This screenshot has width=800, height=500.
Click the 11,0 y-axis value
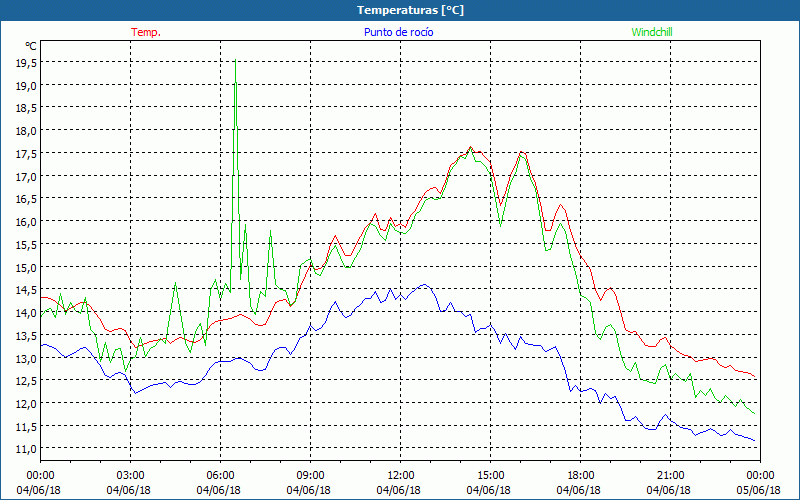[27, 449]
